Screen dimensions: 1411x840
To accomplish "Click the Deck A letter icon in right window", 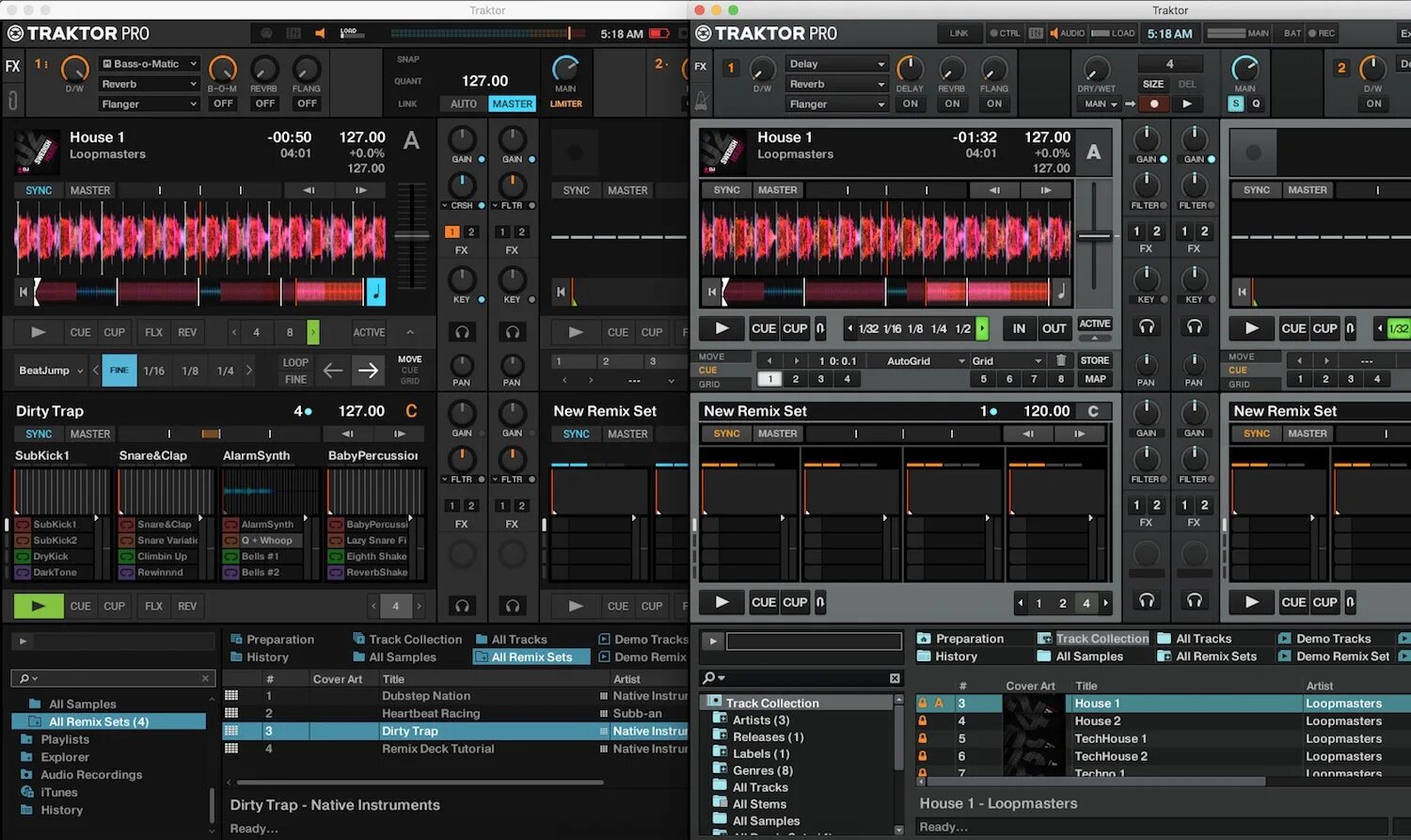I will click(x=1093, y=152).
